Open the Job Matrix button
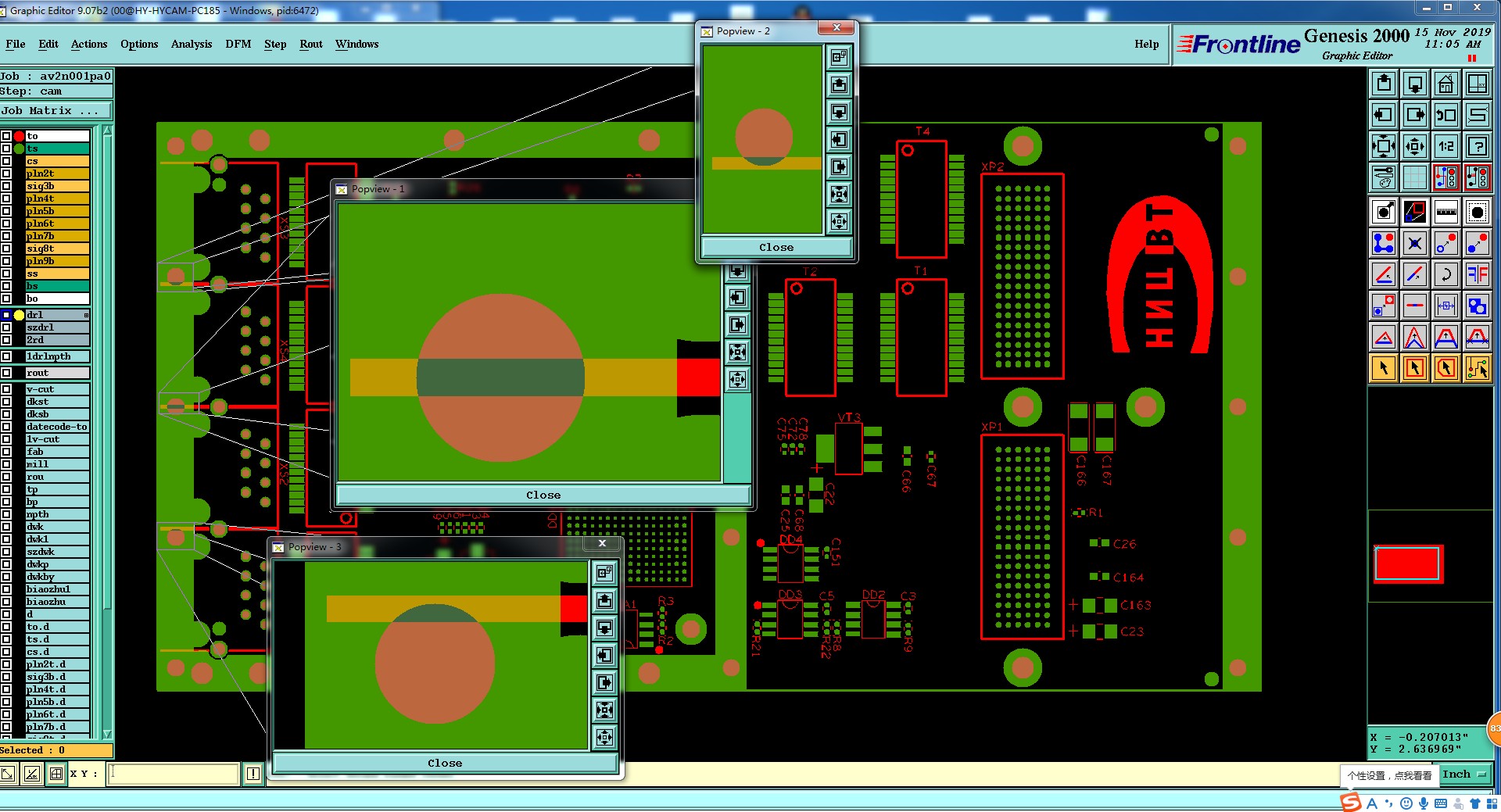The width and height of the screenshot is (1501, 812). point(56,110)
